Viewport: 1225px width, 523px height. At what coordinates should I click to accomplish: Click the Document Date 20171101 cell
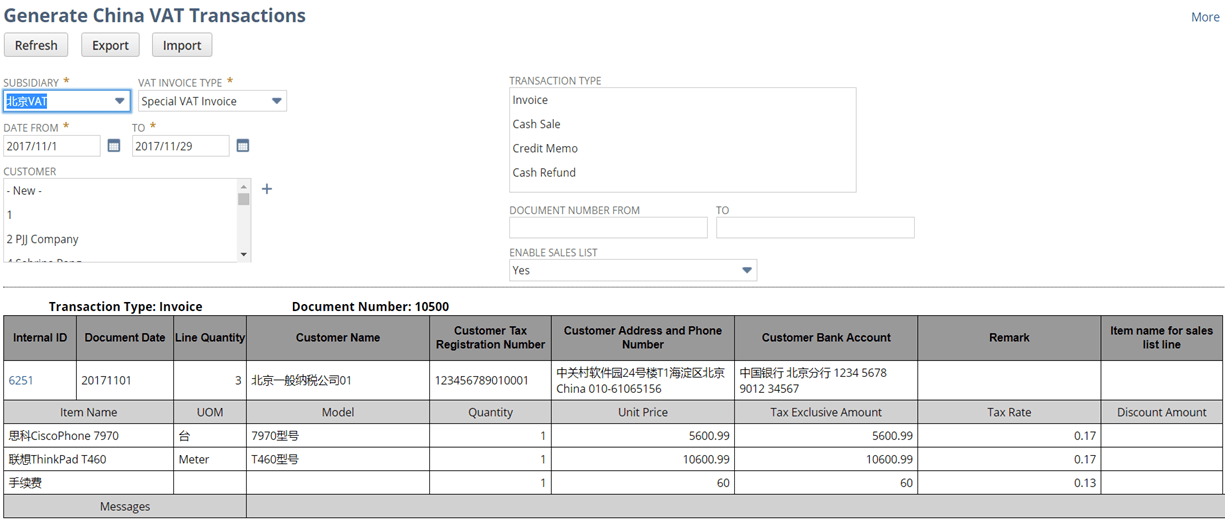(125, 381)
